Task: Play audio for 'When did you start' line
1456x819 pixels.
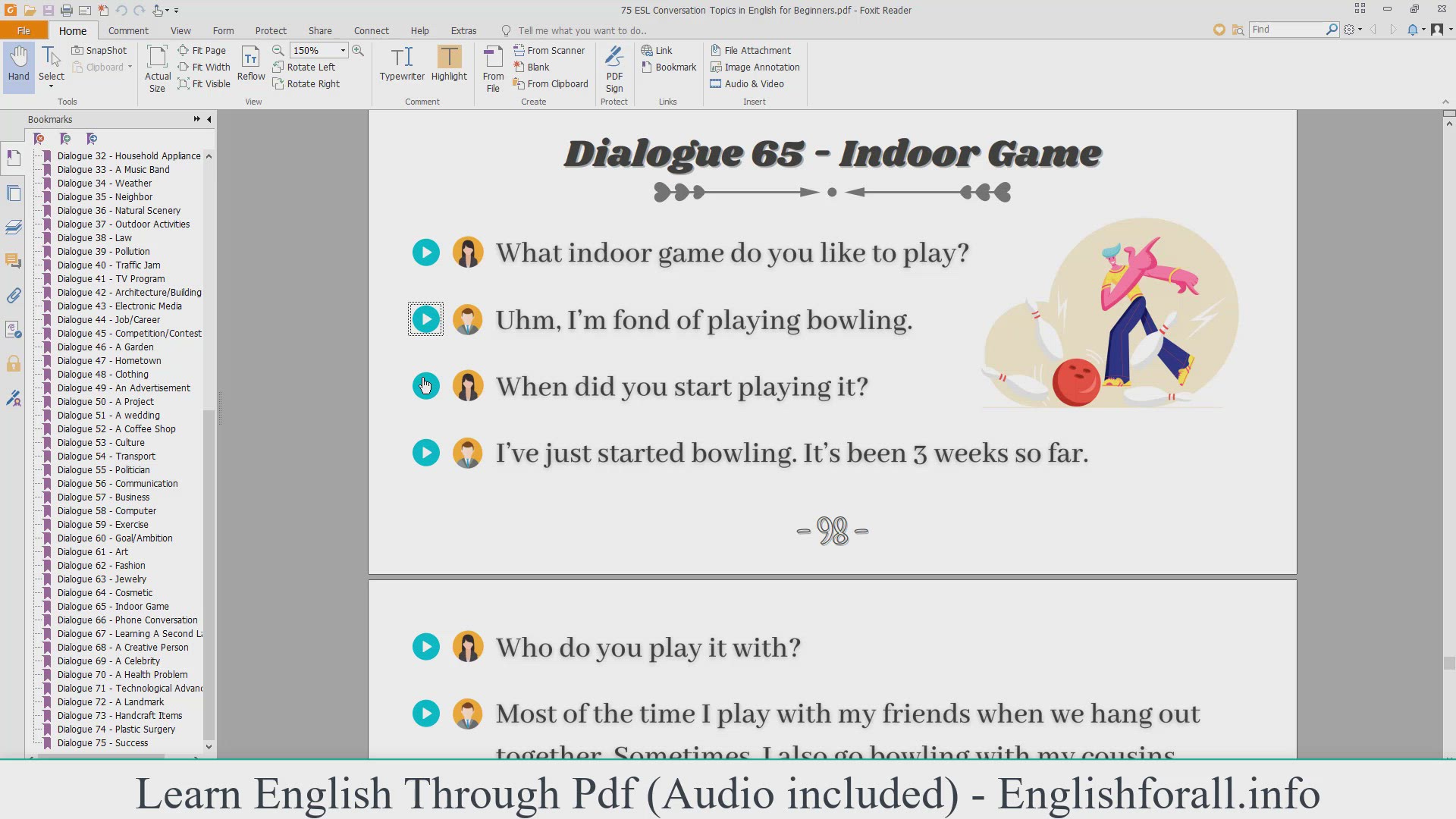Action: [x=426, y=386]
